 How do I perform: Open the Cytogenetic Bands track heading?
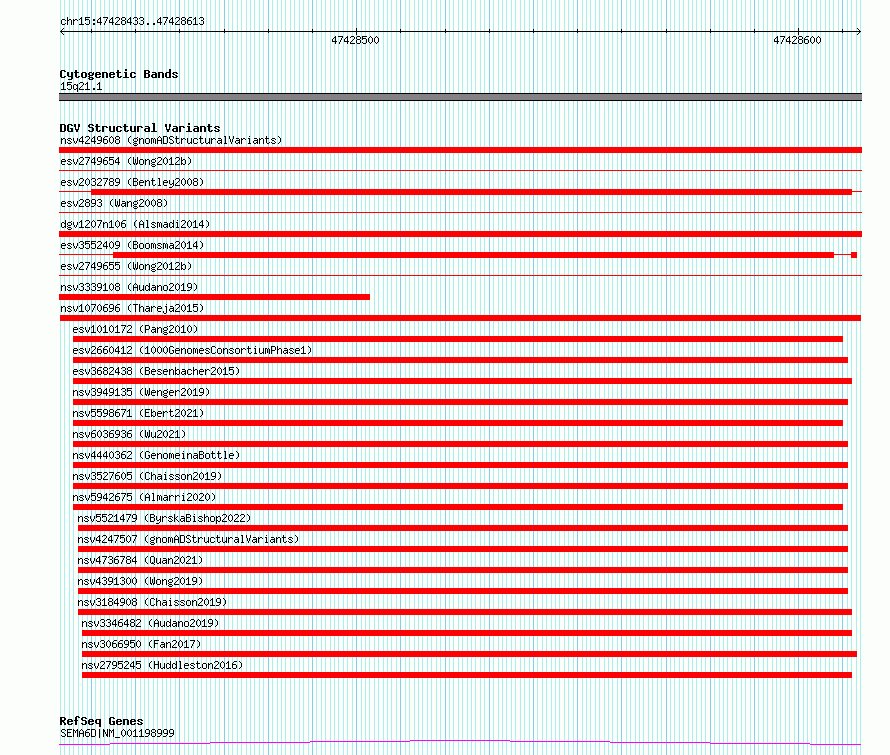coord(119,74)
